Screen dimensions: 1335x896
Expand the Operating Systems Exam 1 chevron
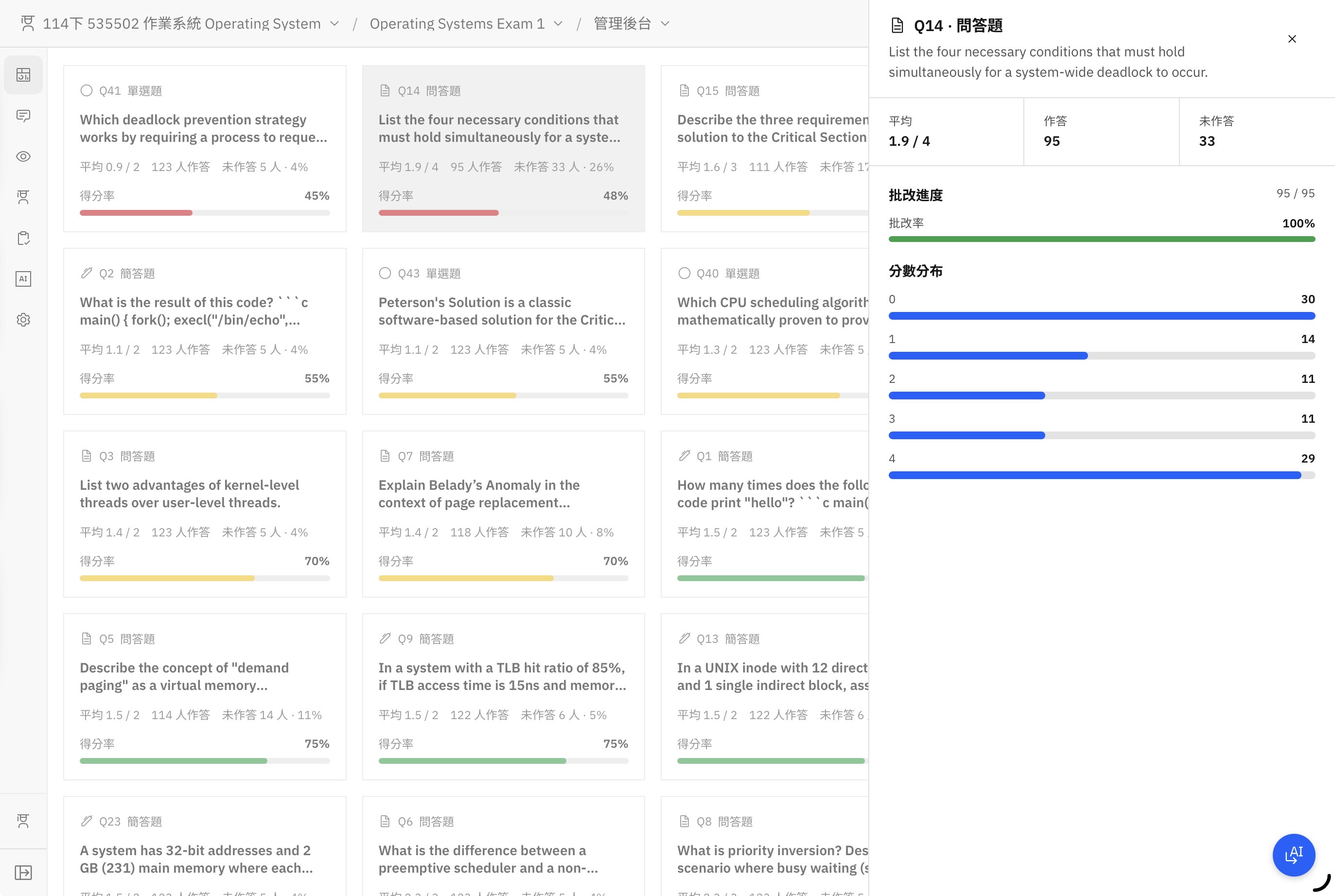point(559,23)
